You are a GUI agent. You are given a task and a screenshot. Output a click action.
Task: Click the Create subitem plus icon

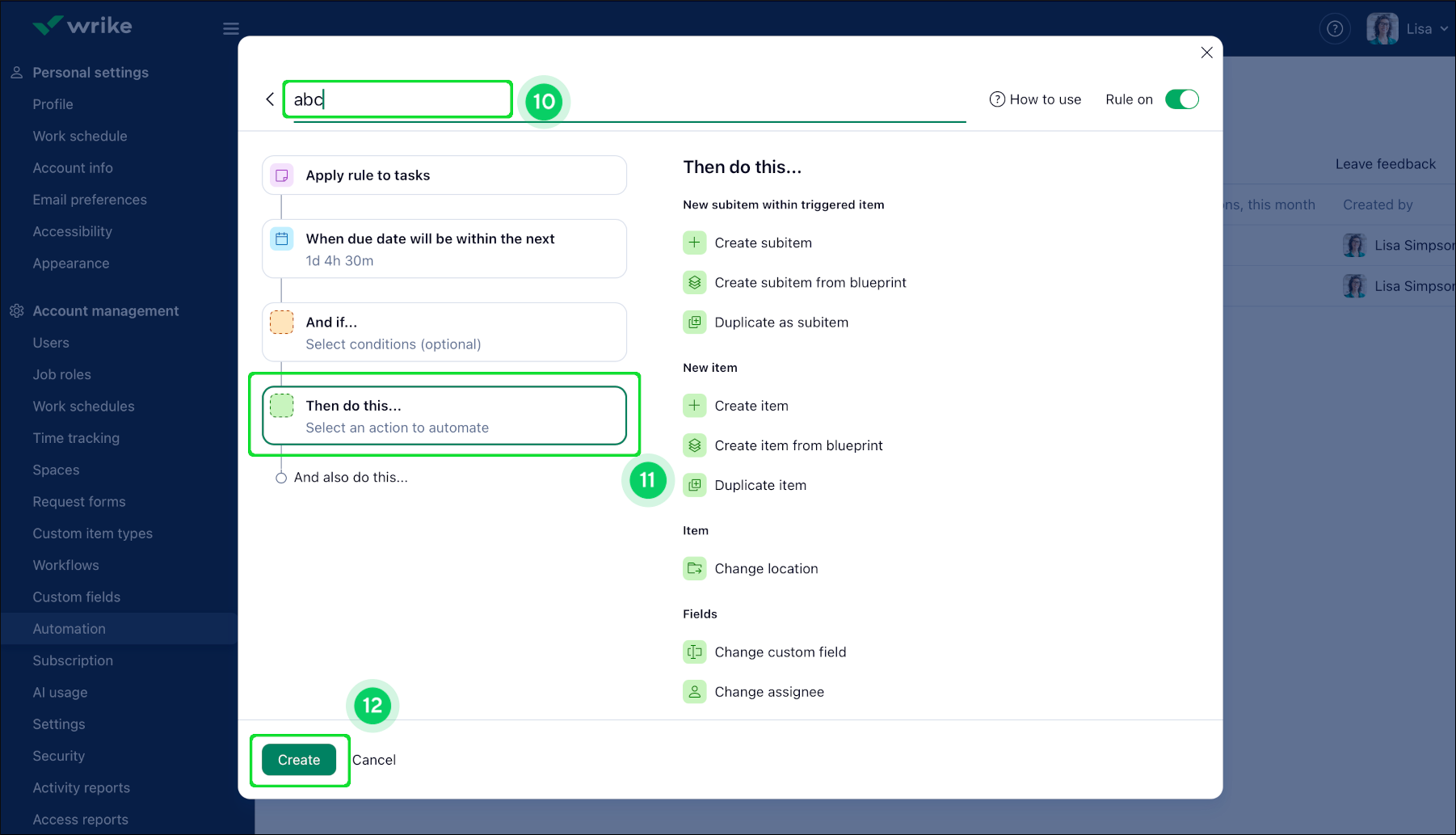pos(695,242)
